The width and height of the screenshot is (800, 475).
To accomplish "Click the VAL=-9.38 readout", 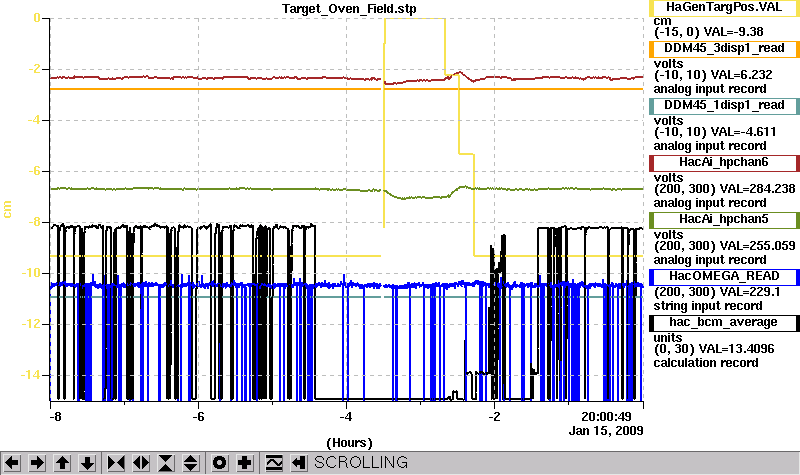I will (x=733, y=32).
